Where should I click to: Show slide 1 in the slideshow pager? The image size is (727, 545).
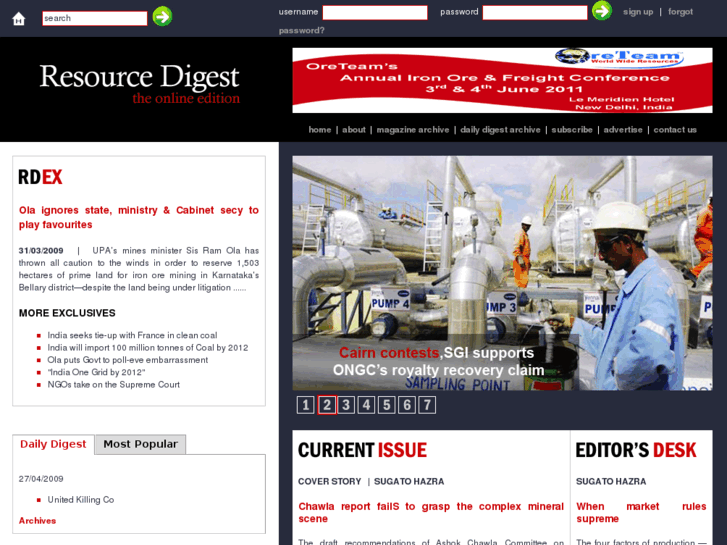306,405
